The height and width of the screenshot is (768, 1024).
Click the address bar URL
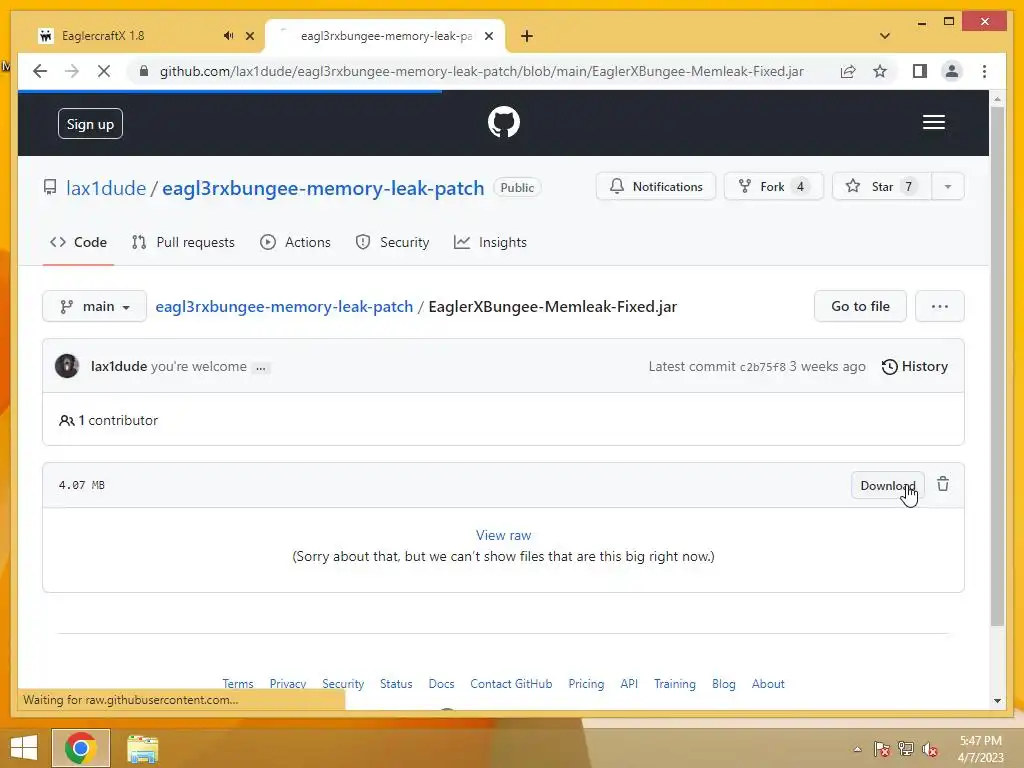click(481, 71)
